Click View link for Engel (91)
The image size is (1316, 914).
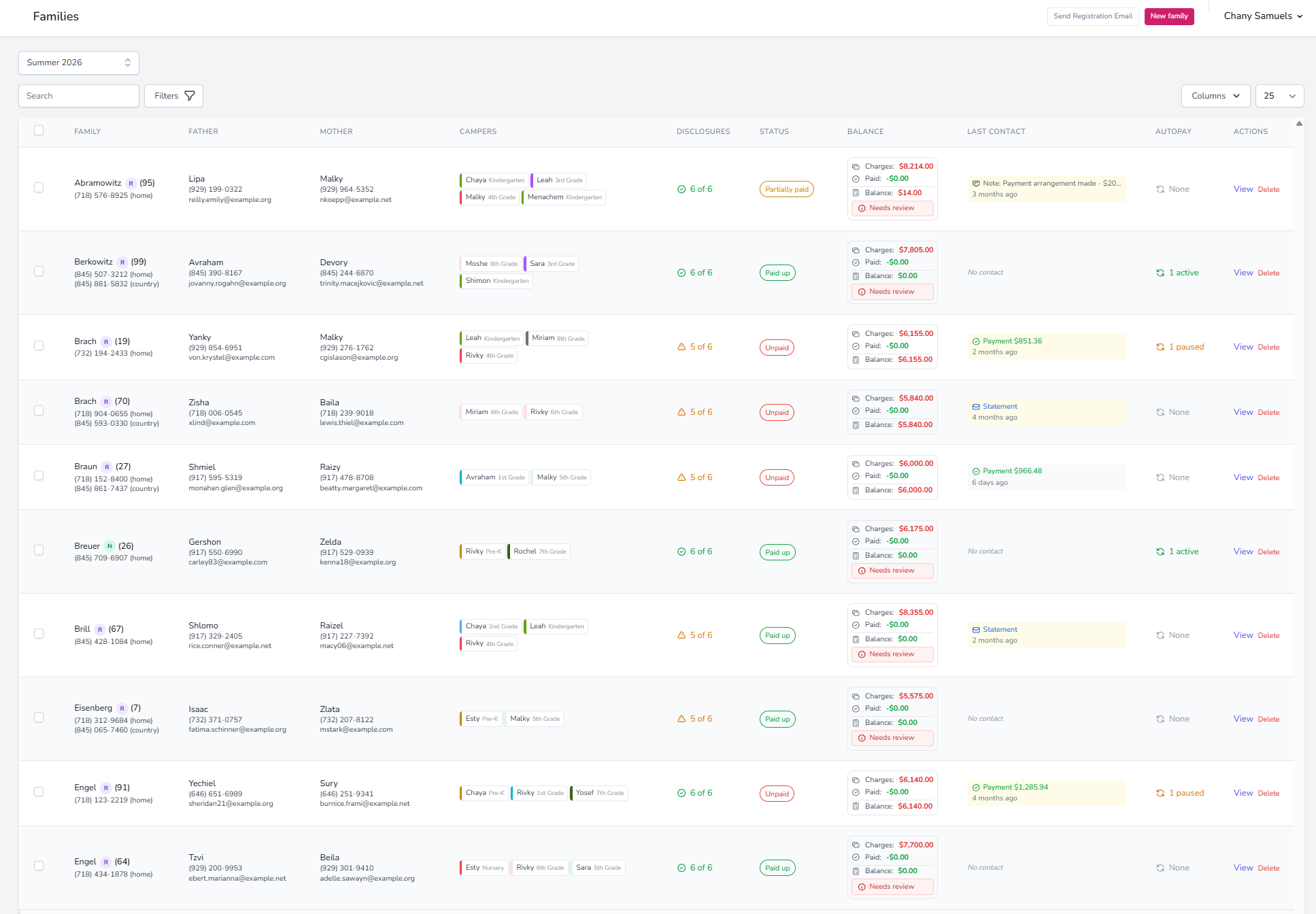click(1243, 793)
